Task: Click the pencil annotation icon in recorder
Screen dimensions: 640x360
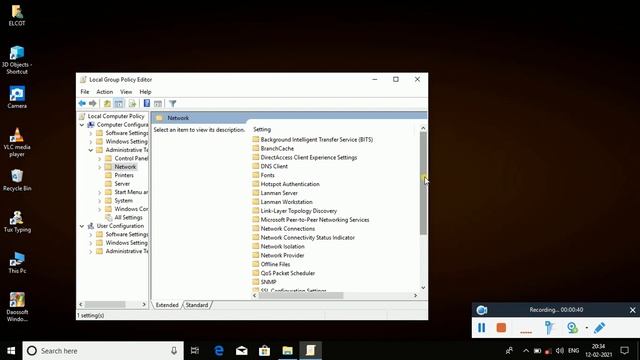Action: pyautogui.click(x=600, y=328)
